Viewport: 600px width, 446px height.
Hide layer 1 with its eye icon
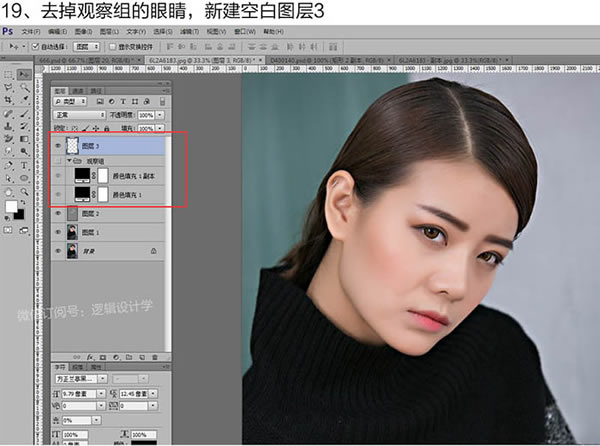[x=58, y=232]
